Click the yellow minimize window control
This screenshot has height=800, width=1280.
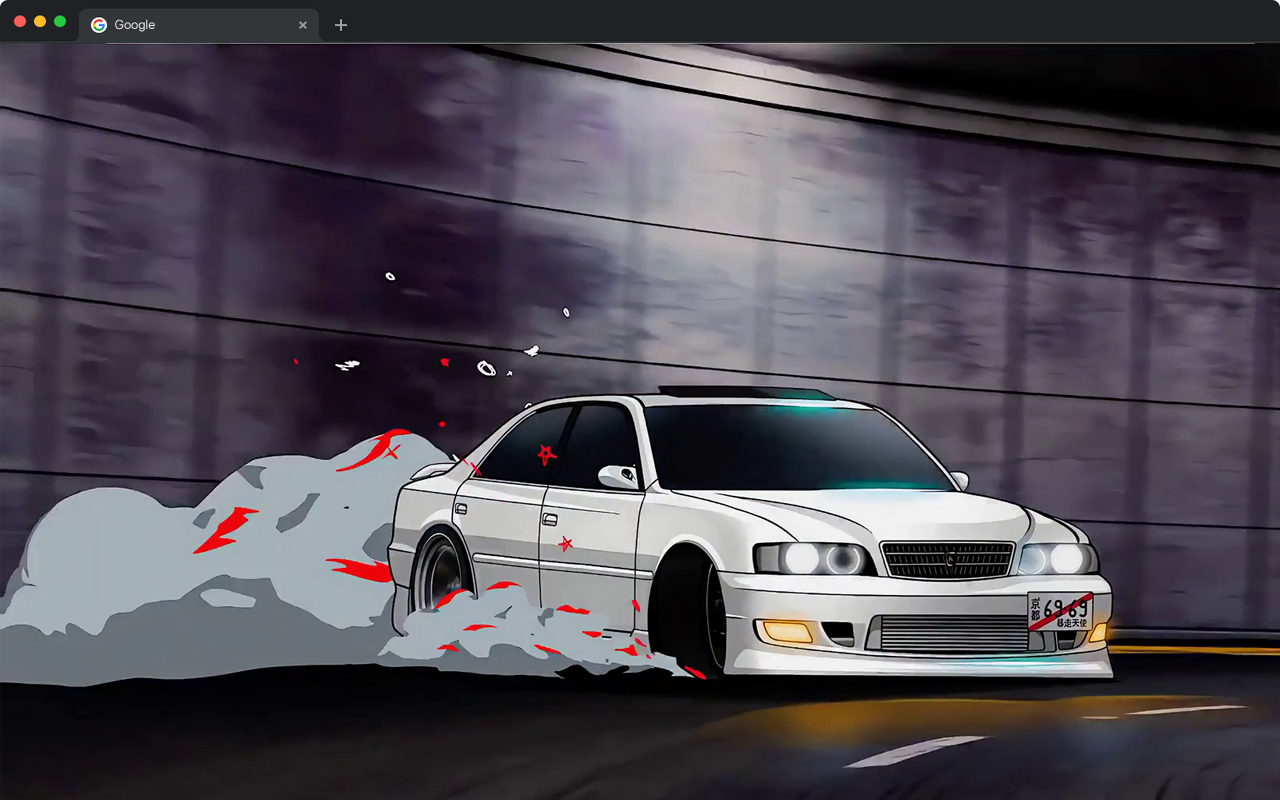click(x=38, y=20)
